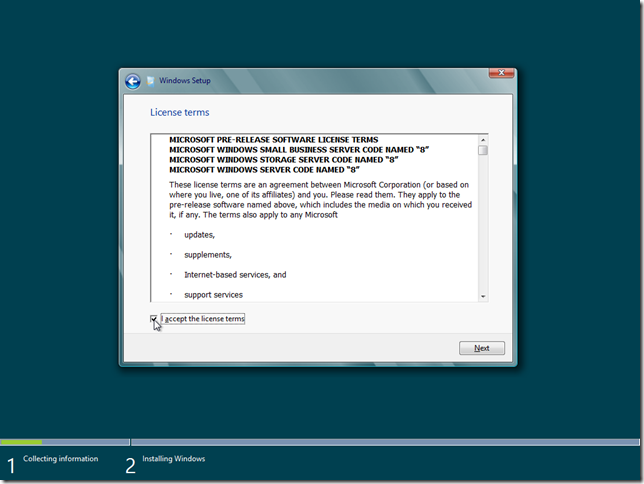Screen dimensions: 644x484
Task: Click the 'These license terms are an agreement' paragraph
Action: pos(320,200)
